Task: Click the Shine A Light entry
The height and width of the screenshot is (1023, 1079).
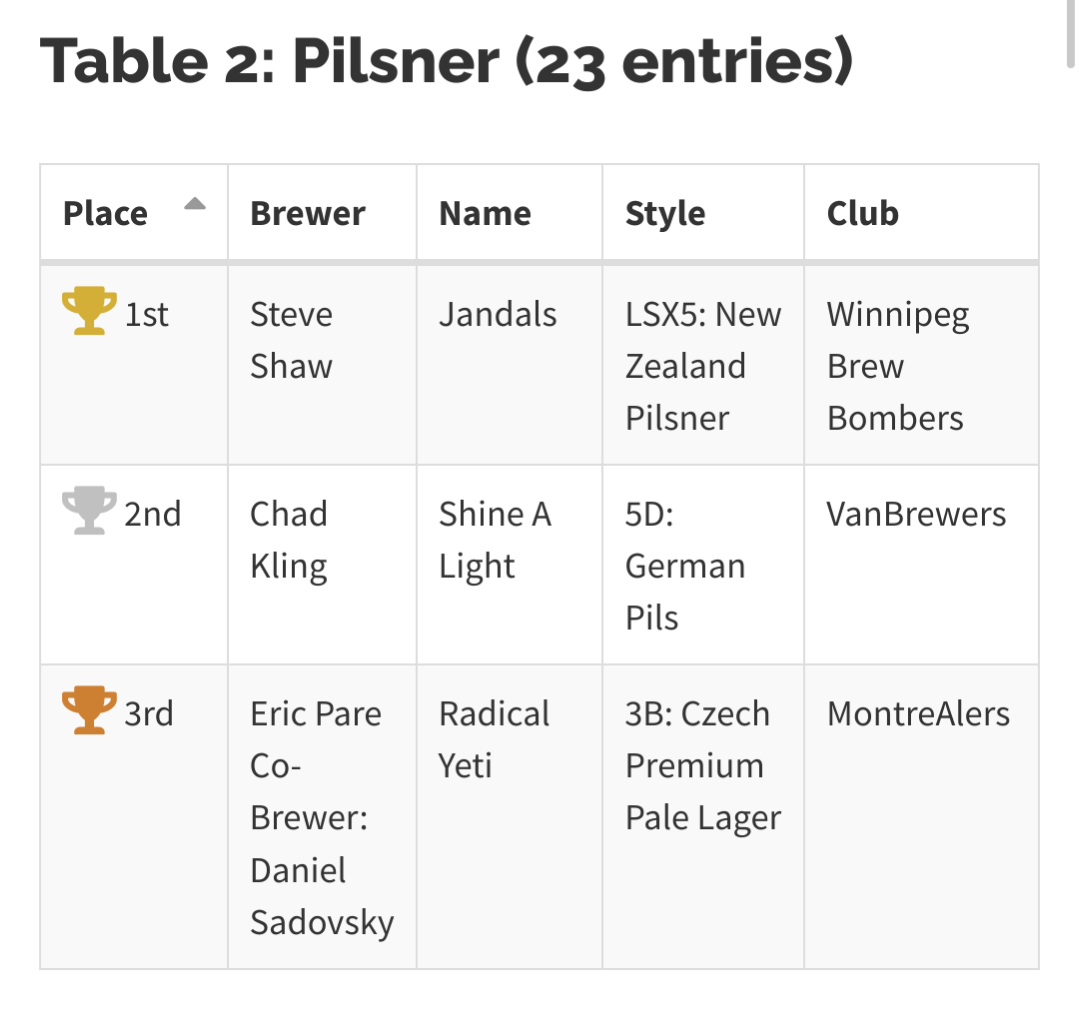Action: [494, 540]
